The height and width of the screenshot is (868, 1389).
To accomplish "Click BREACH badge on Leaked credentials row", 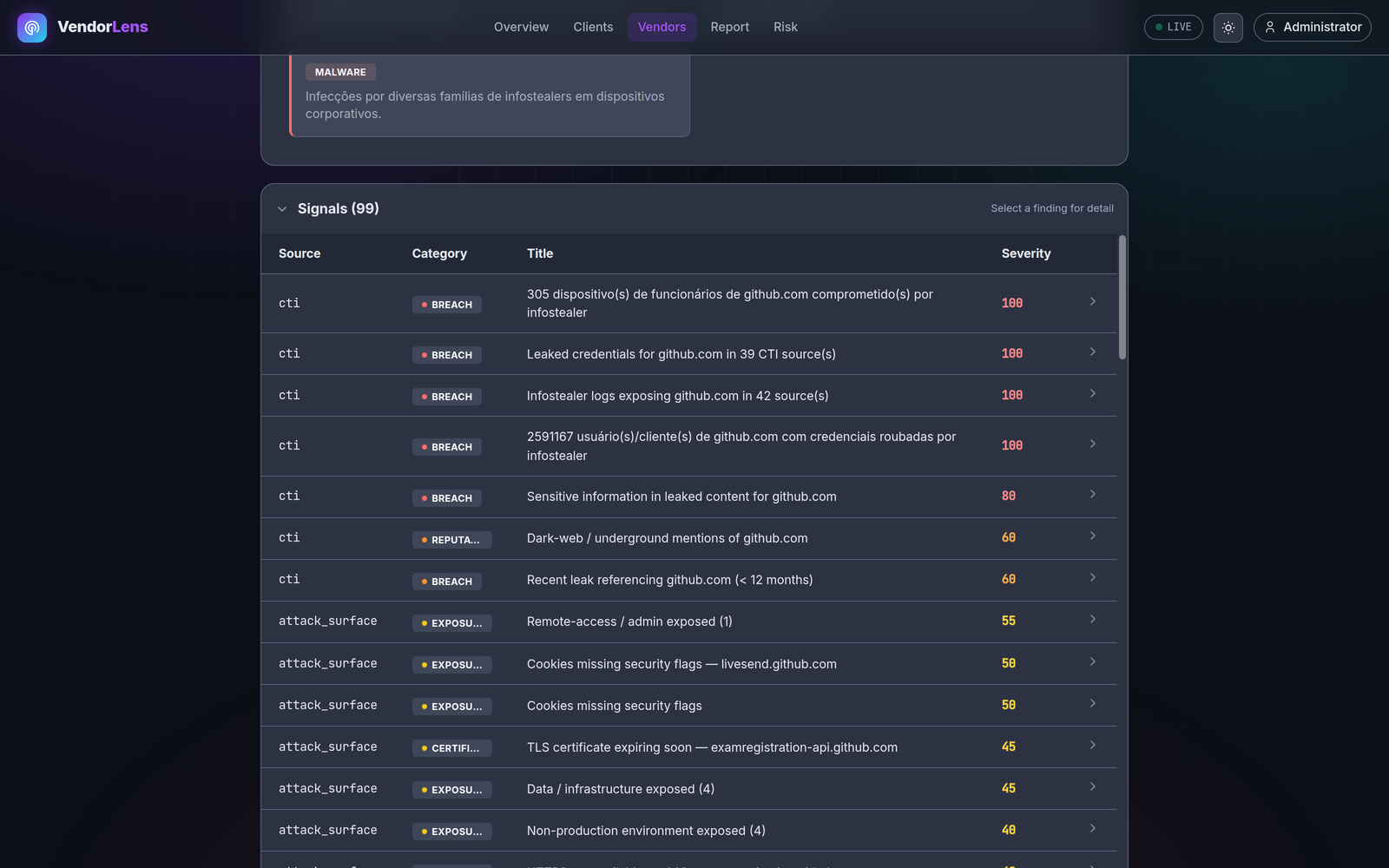I will pos(447,355).
